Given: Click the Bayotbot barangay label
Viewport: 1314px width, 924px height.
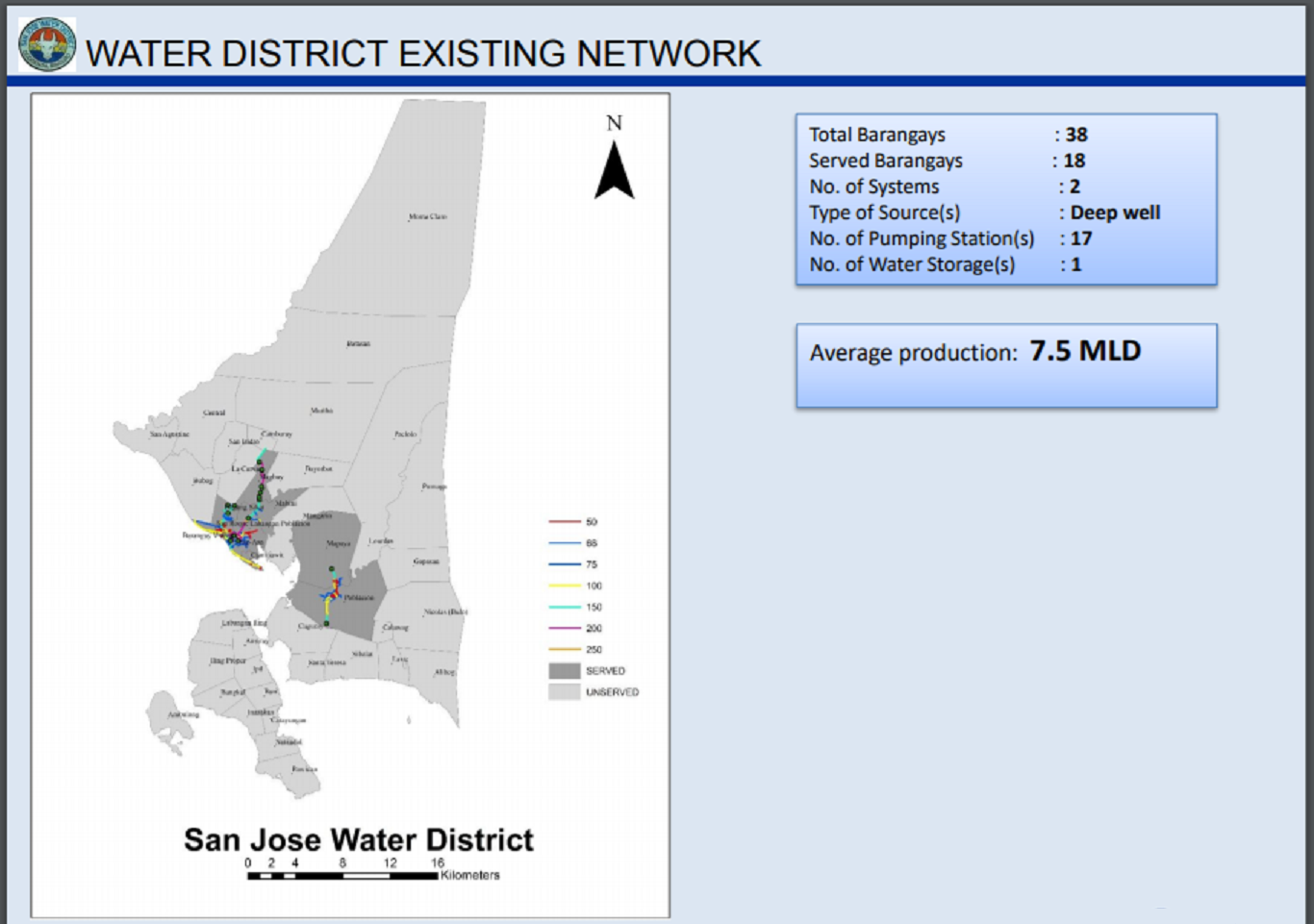Looking at the screenshot, I should pos(318,469).
